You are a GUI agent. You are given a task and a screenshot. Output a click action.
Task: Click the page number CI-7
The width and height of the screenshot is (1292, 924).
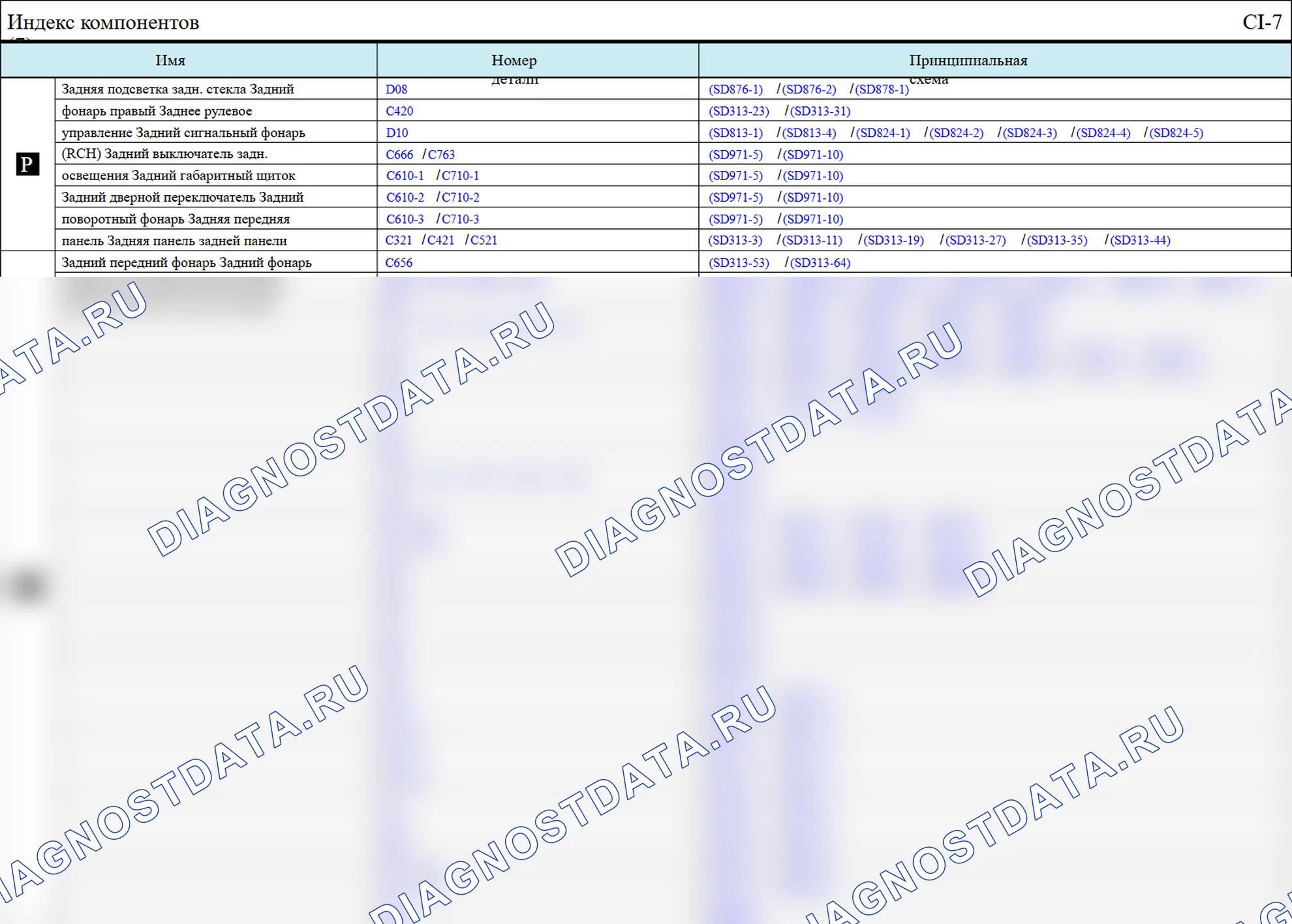point(1262,22)
